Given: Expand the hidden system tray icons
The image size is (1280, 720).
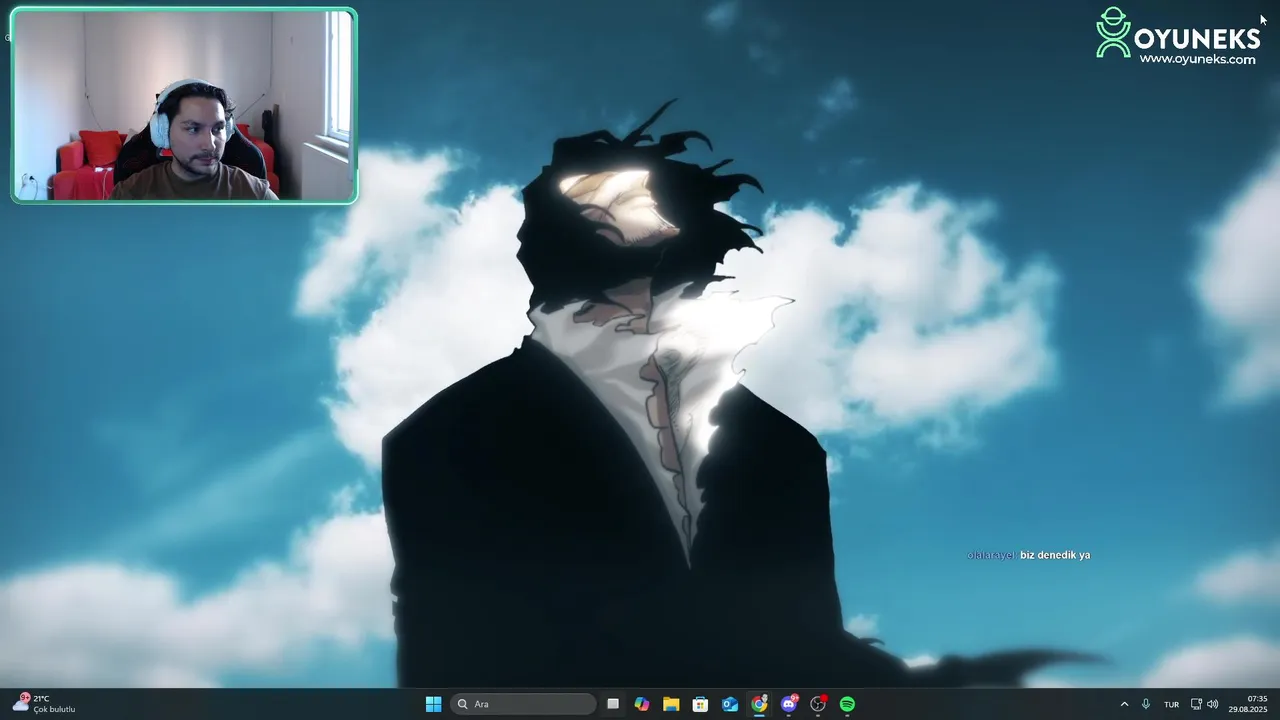Looking at the screenshot, I should pyautogui.click(x=1124, y=704).
